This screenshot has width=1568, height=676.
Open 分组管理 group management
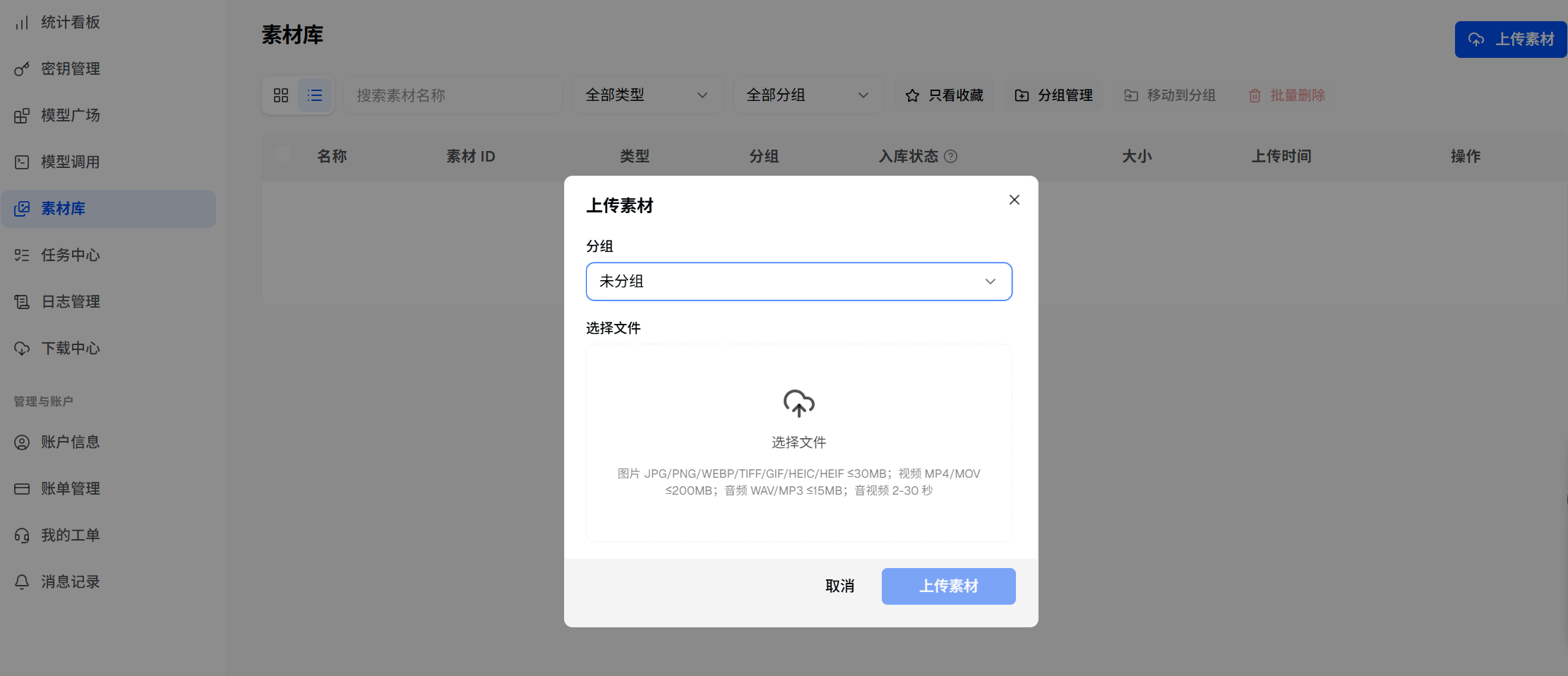click(x=1054, y=95)
